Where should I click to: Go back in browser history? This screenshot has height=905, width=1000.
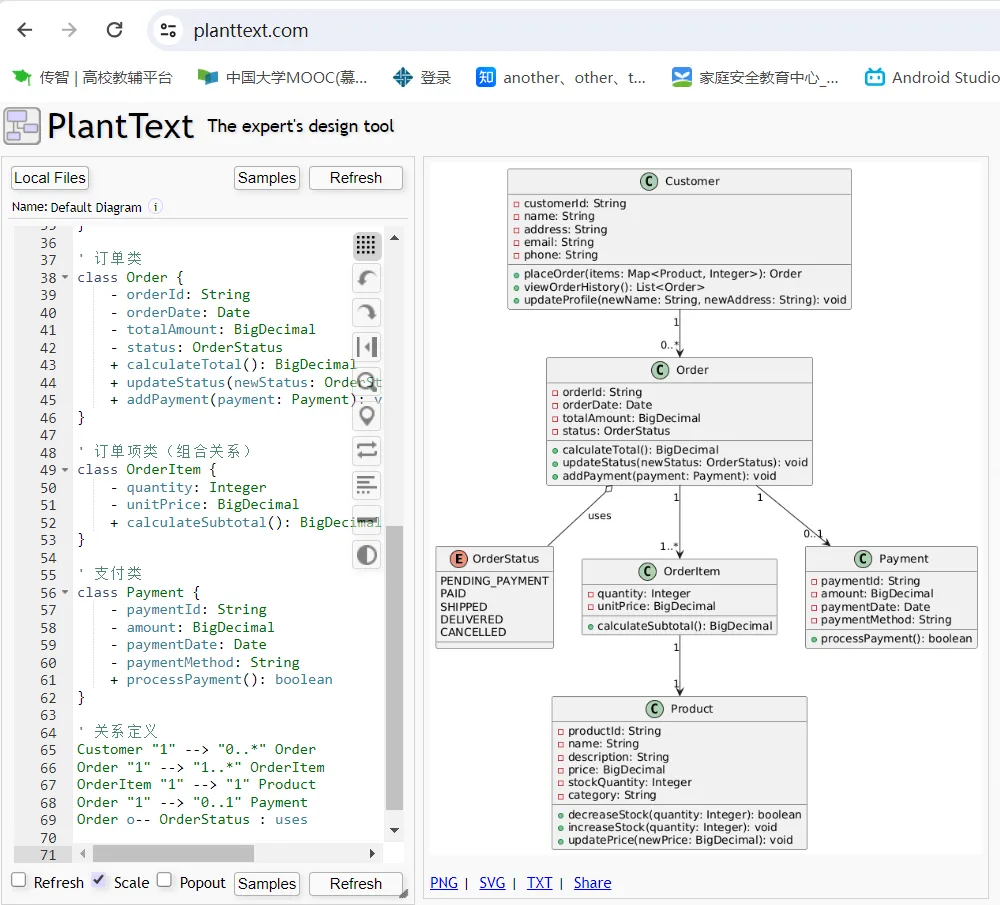point(25,30)
